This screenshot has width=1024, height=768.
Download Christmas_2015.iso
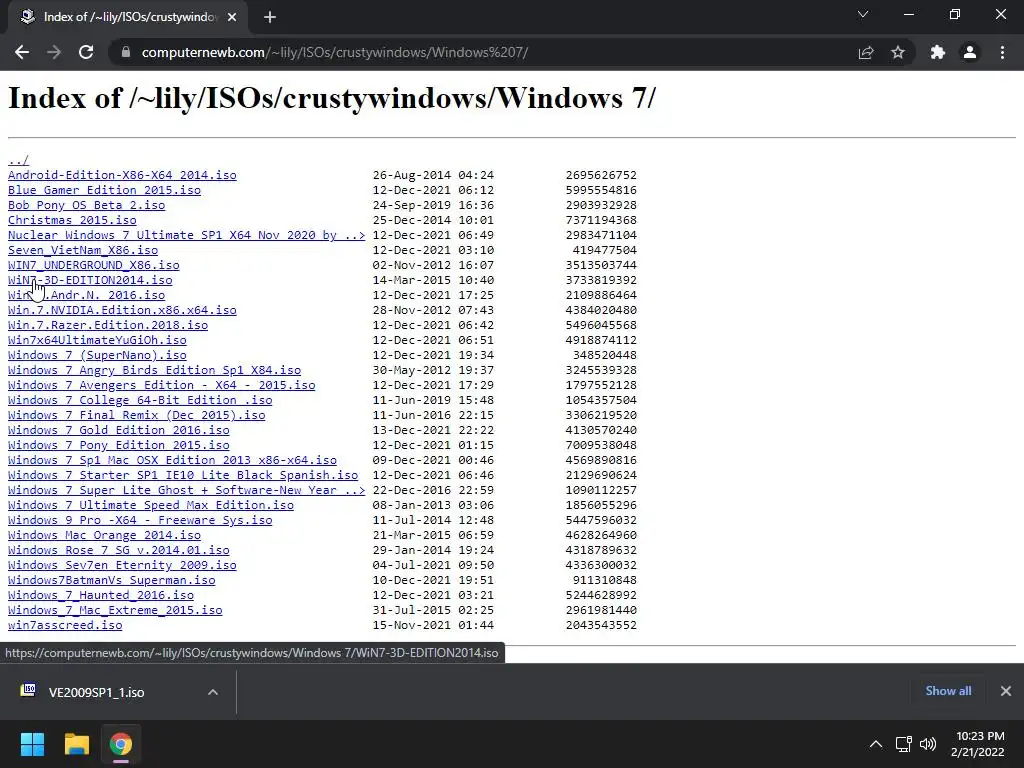pyautogui.click(x=72, y=220)
